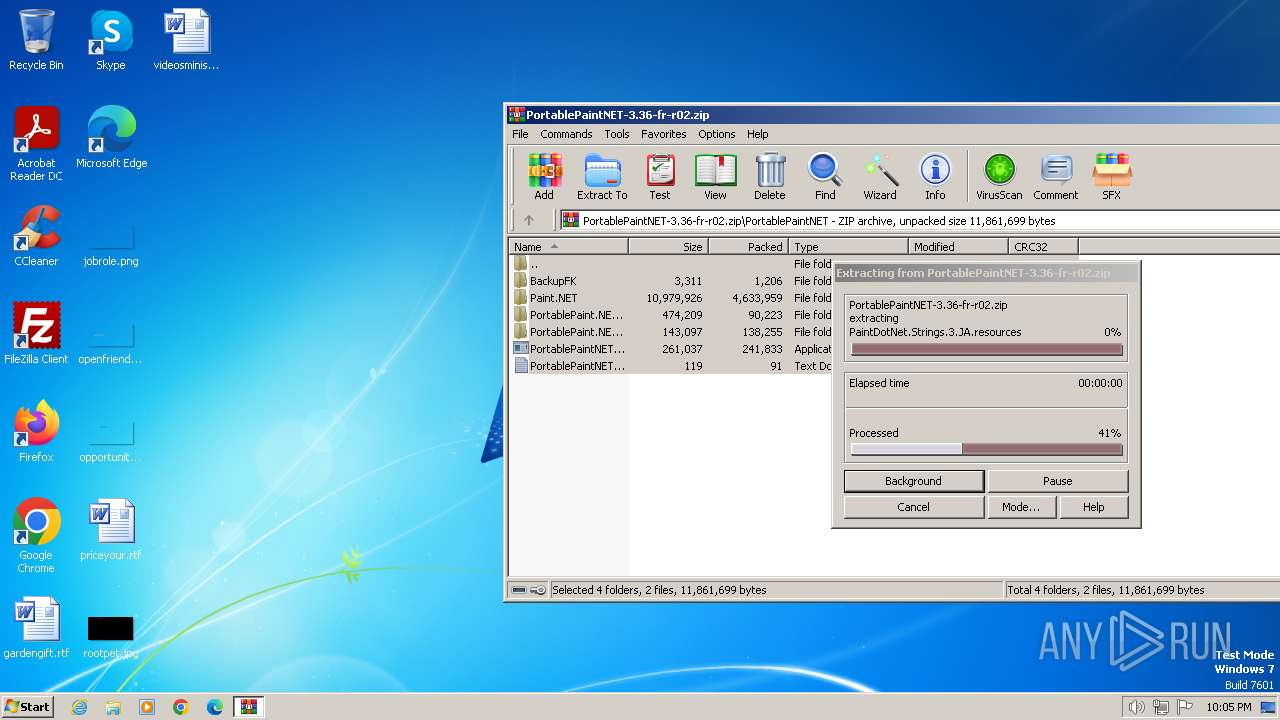Click the Test archive icon

click(x=660, y=177)
